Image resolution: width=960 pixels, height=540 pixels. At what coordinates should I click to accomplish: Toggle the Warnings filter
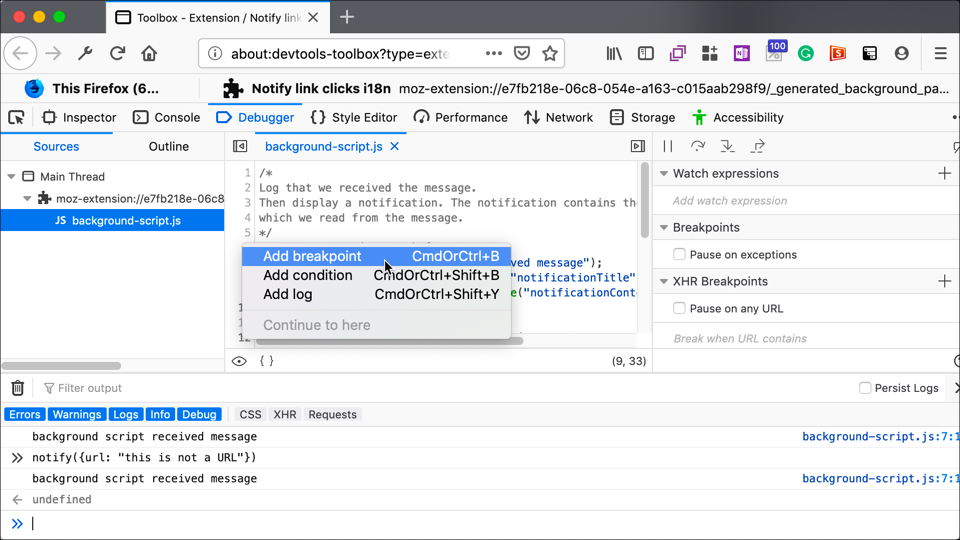(x=77, y=414)
